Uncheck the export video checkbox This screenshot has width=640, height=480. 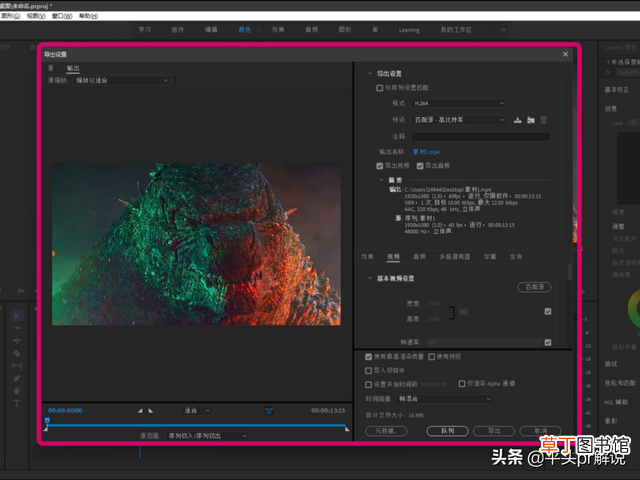380,166
